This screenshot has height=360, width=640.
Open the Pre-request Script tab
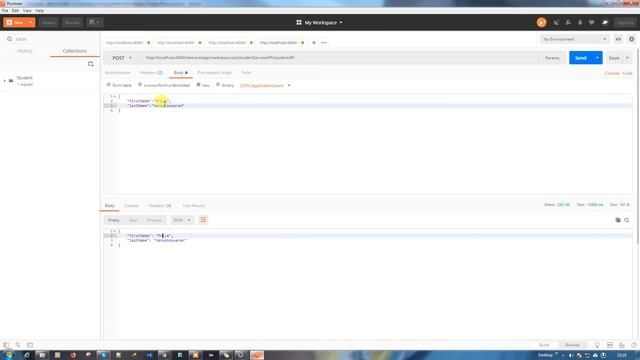click(214, 73)
